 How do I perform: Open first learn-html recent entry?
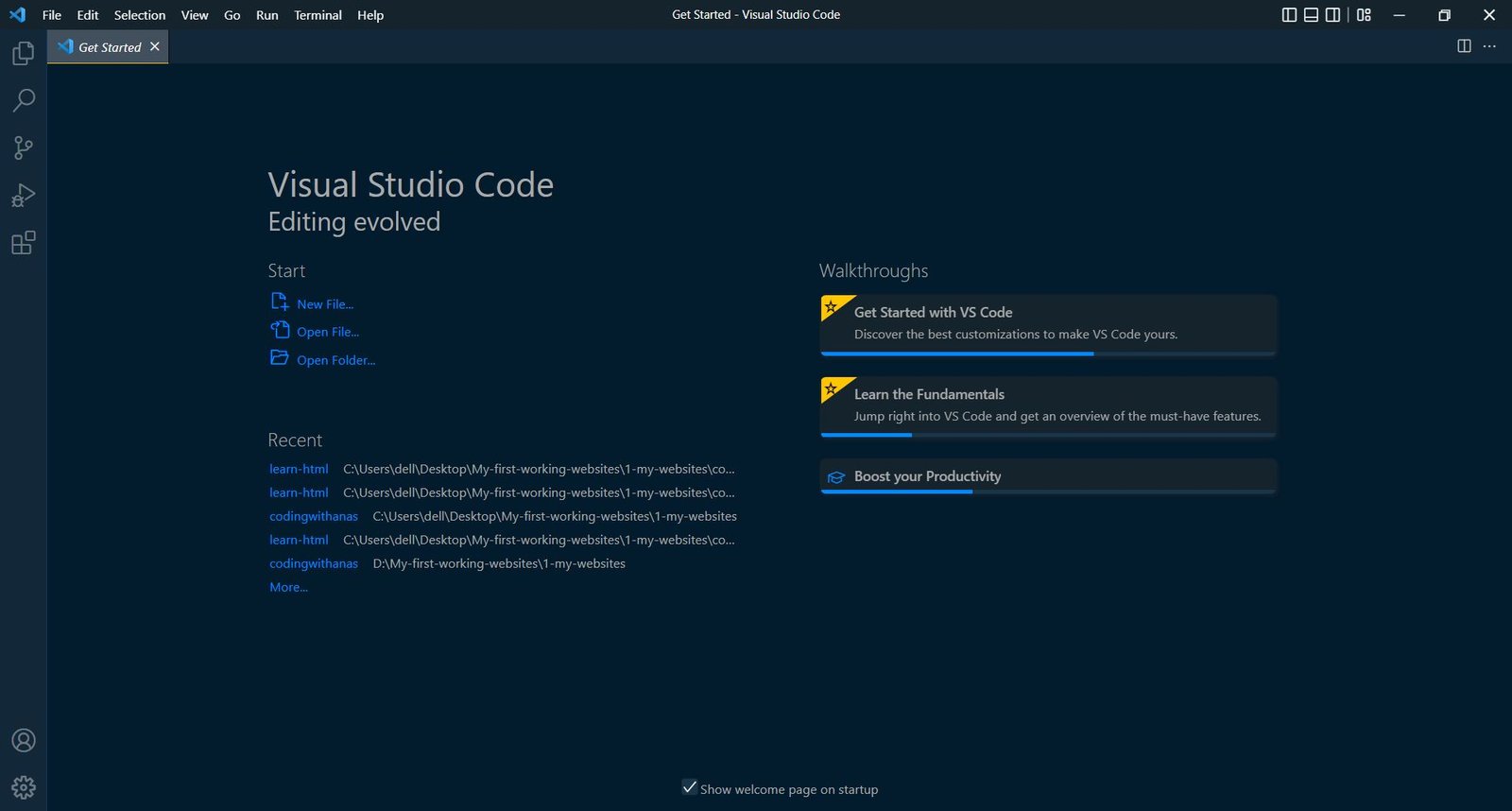(299, 469)
